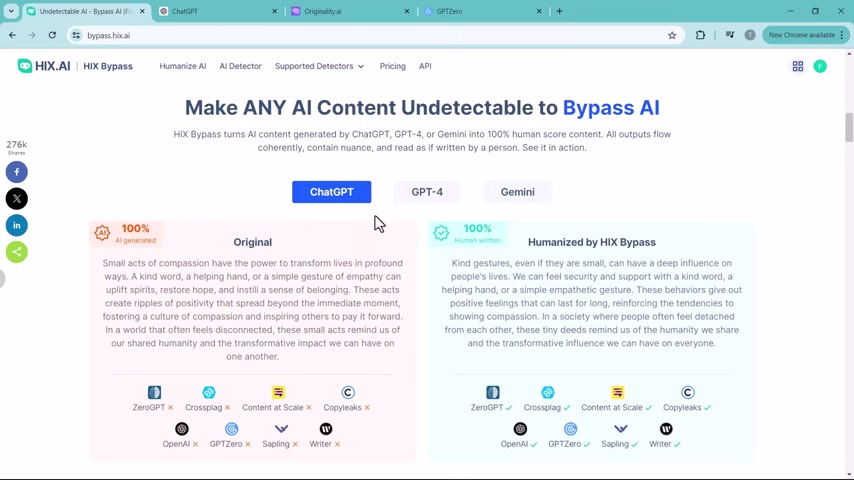Select the Gemini example tab

(x=517, y=192)
